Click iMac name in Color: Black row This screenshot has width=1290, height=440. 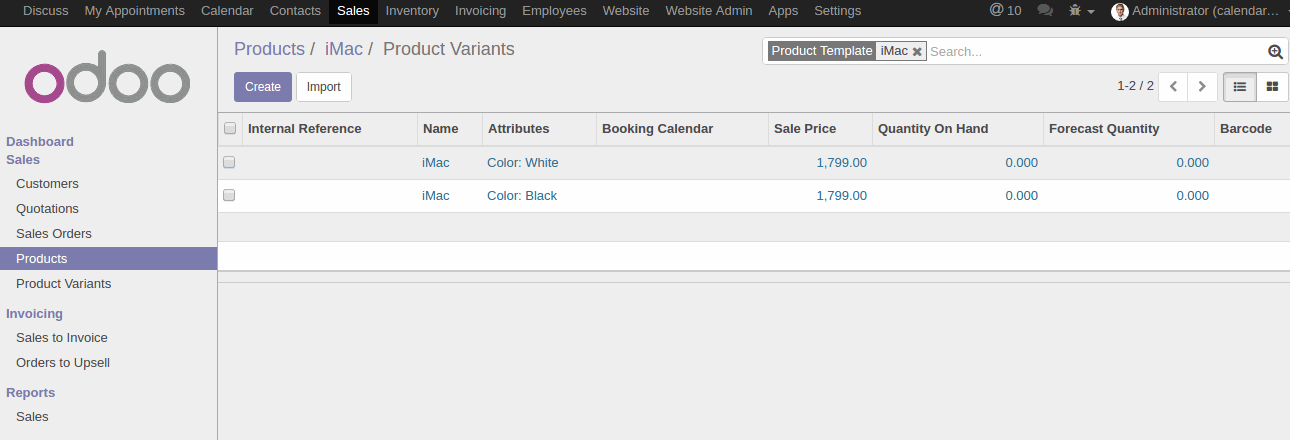click(x=436, y=196)
